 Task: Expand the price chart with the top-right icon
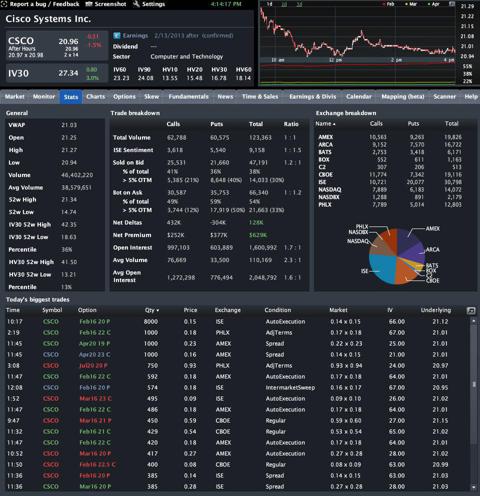[x=452, y=4]
